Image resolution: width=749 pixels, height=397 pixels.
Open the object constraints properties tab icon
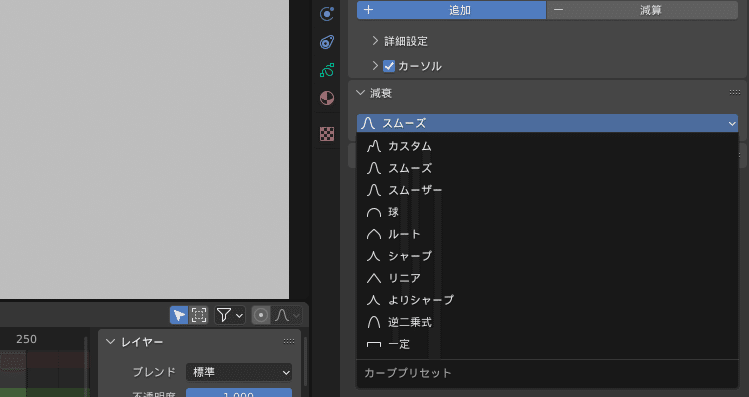(327, 43)
